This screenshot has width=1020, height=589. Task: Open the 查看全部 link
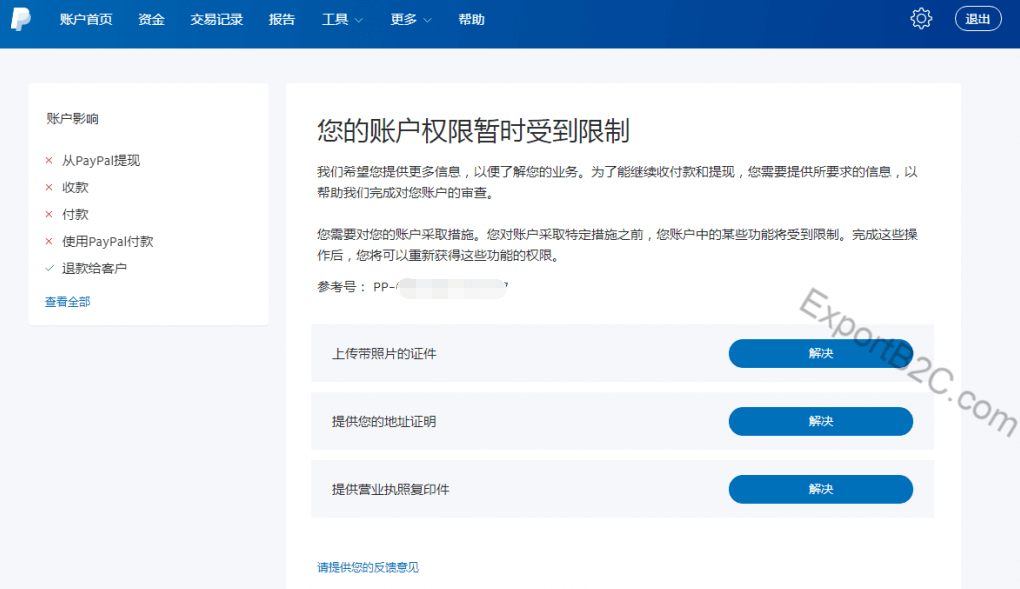[68, 302]
